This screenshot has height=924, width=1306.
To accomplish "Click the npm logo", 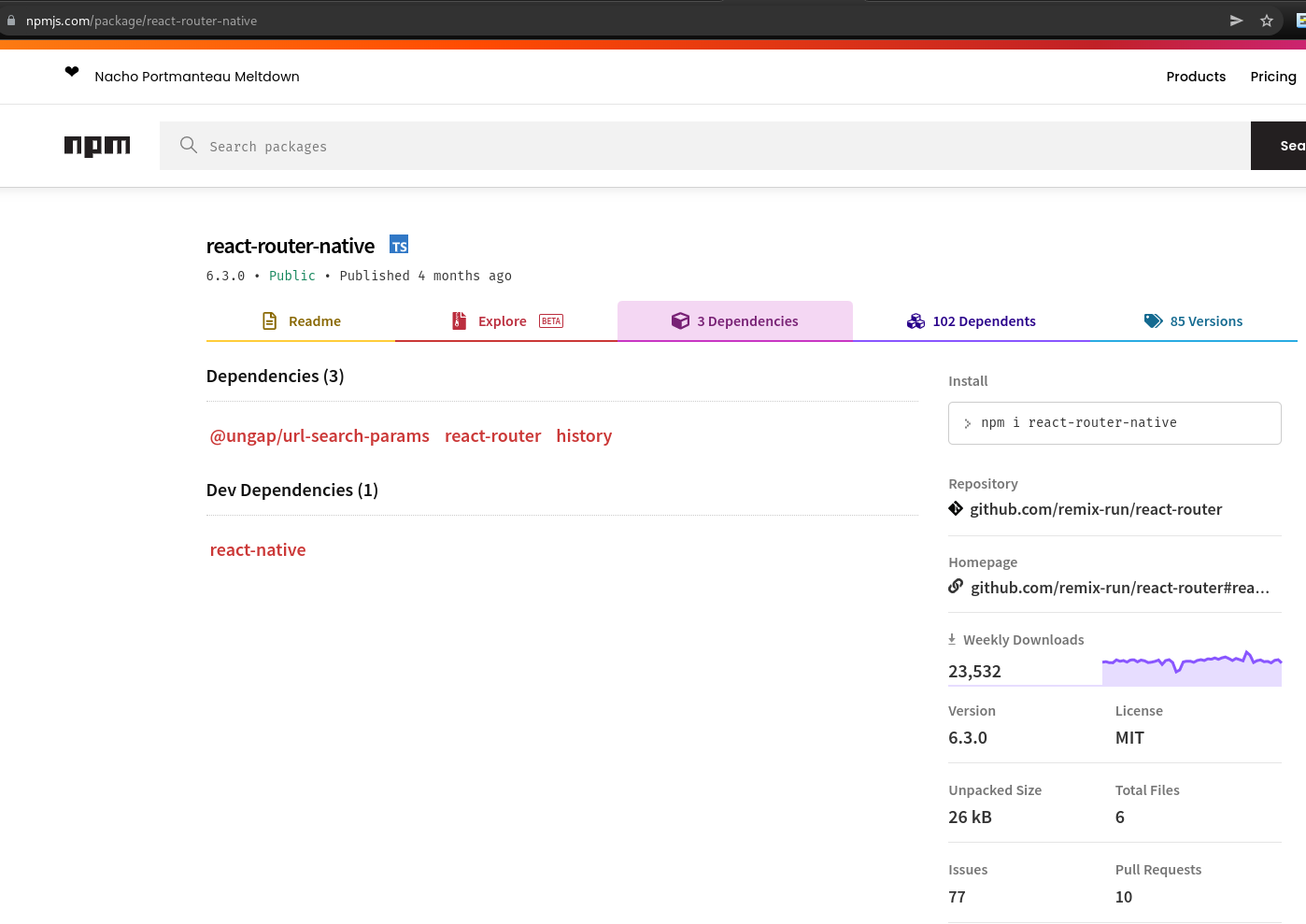I will [x=97, y=146].
